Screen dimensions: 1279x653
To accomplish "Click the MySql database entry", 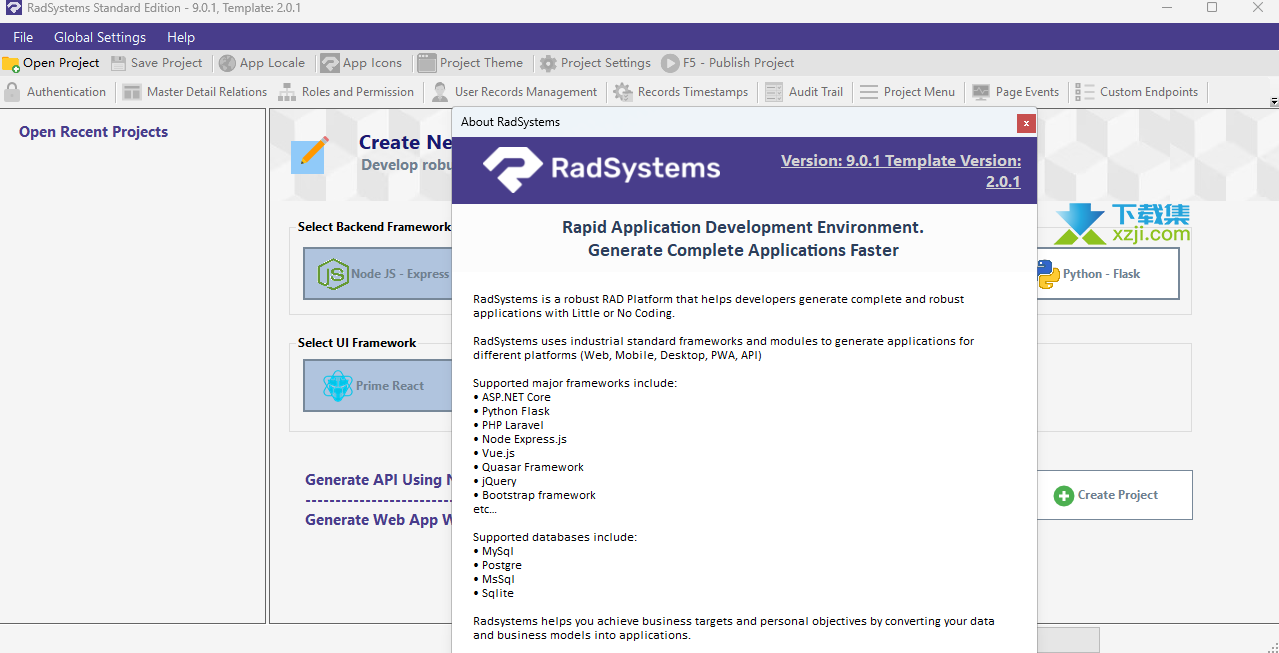I will [x=497, y=551].
